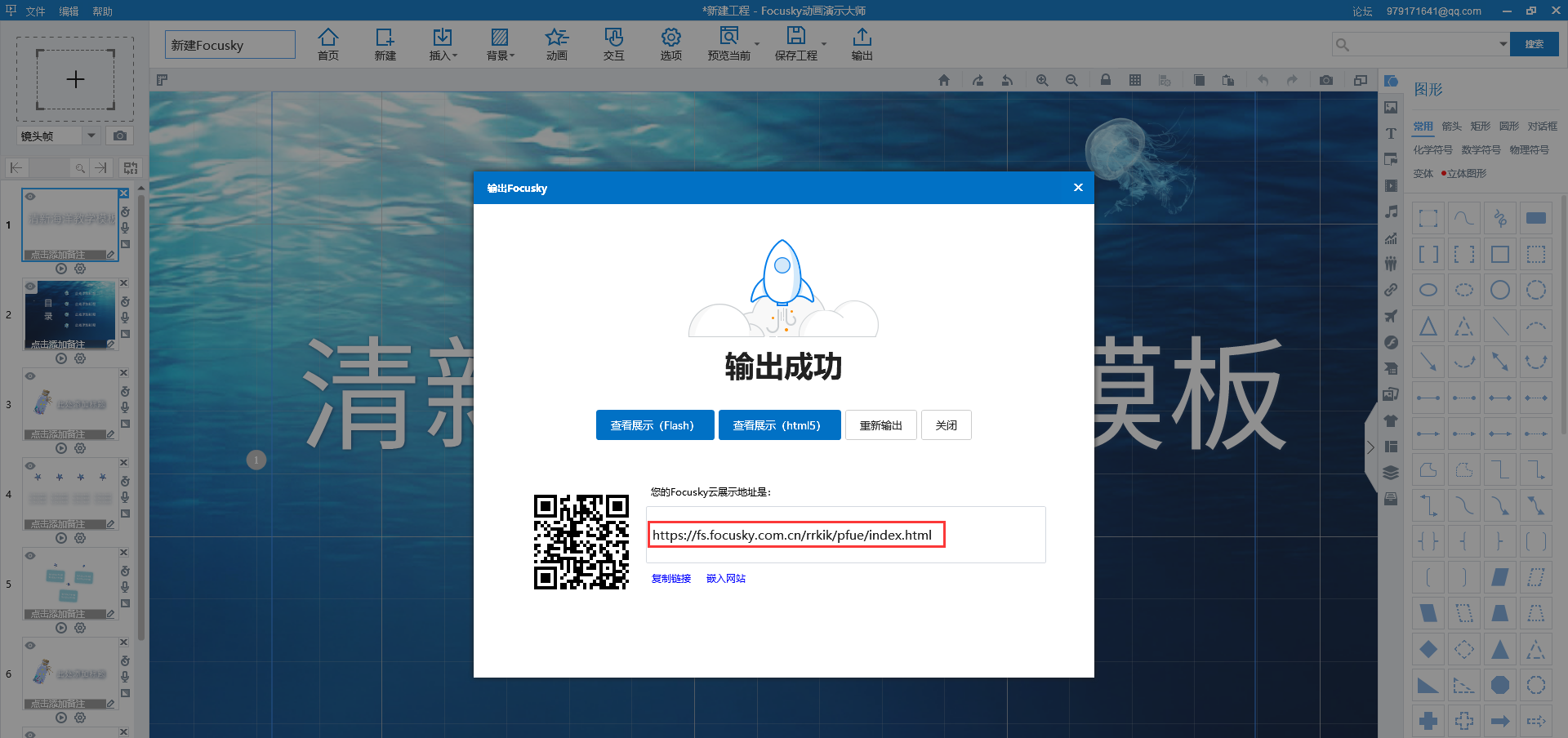The width and height of the screenshot is (1568, 738).
Task: Click the add new frame plus box
Action: (x=75, y=79)
